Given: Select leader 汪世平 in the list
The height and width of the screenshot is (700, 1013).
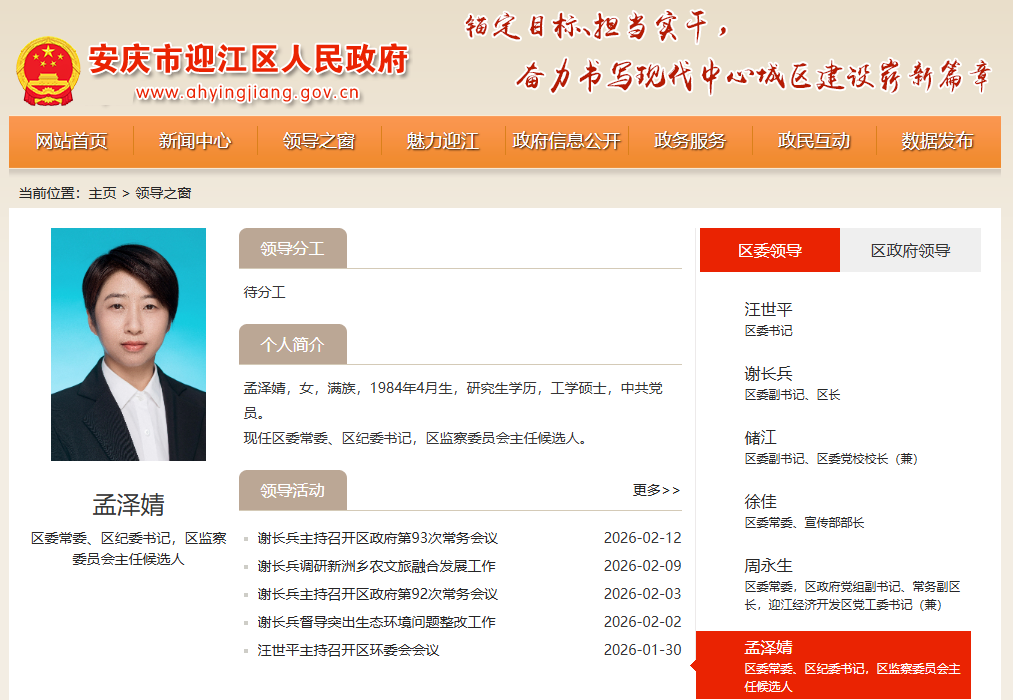Looking at the screenshot, I should point(768,309).
